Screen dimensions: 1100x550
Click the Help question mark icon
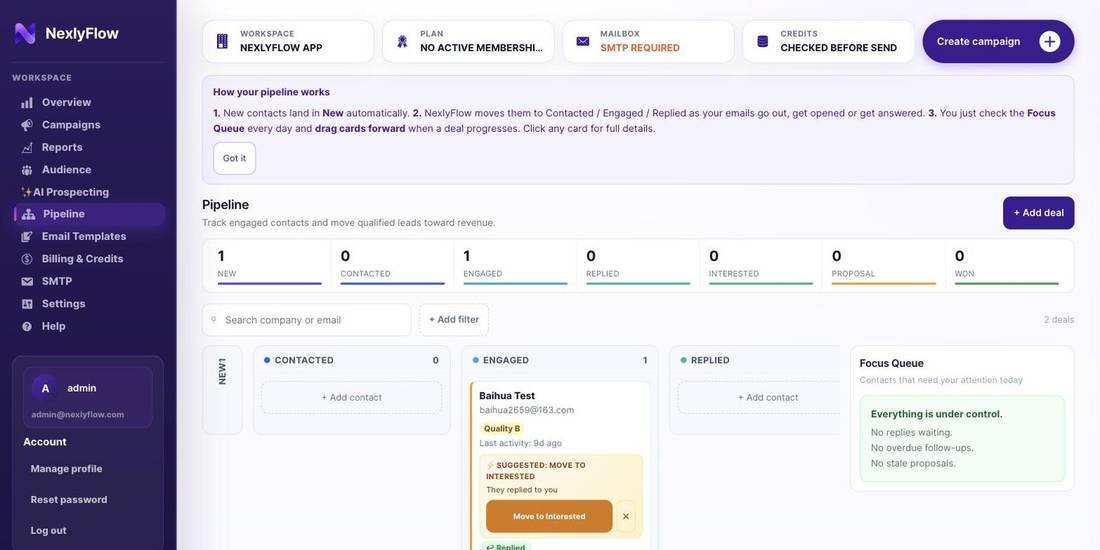(x=27, y=326)
